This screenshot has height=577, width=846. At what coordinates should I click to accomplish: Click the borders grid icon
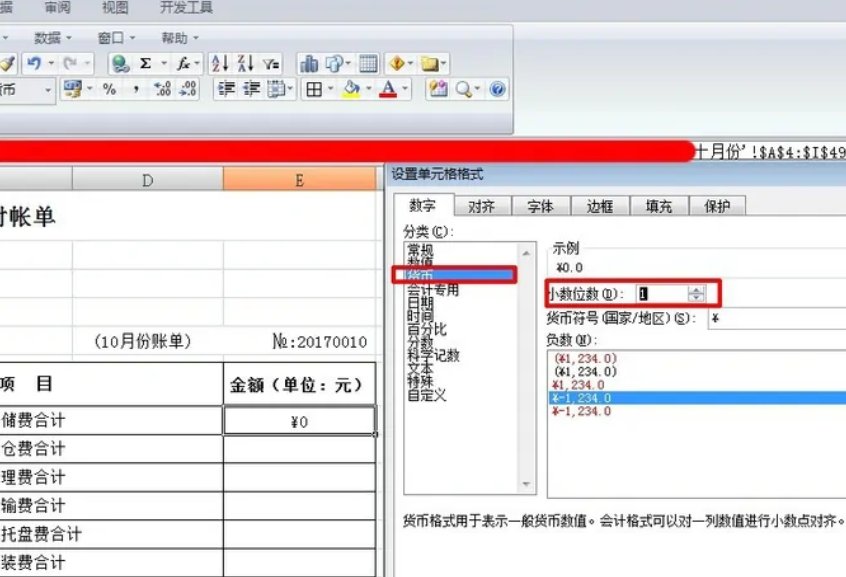(314, 90)
